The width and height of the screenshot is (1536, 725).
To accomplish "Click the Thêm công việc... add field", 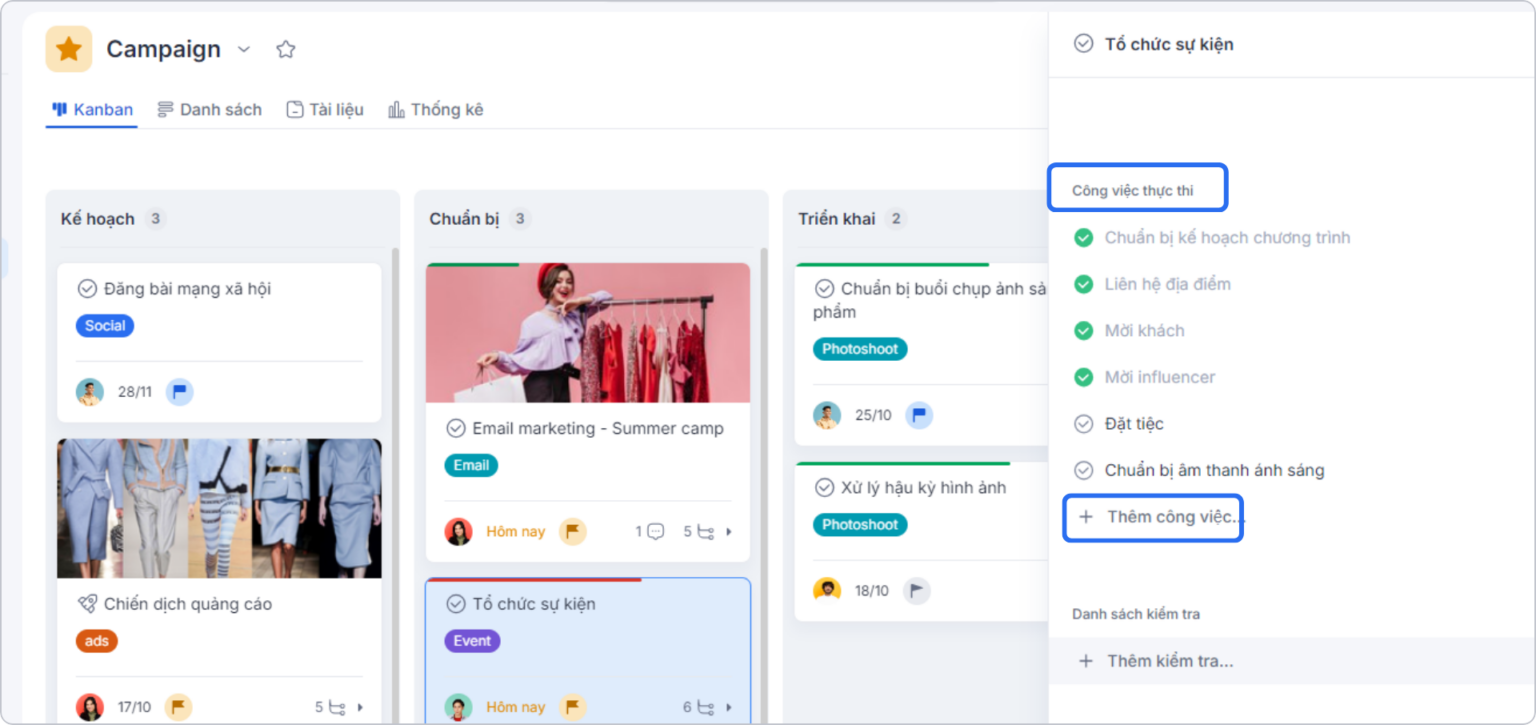I will (1153, 518).
